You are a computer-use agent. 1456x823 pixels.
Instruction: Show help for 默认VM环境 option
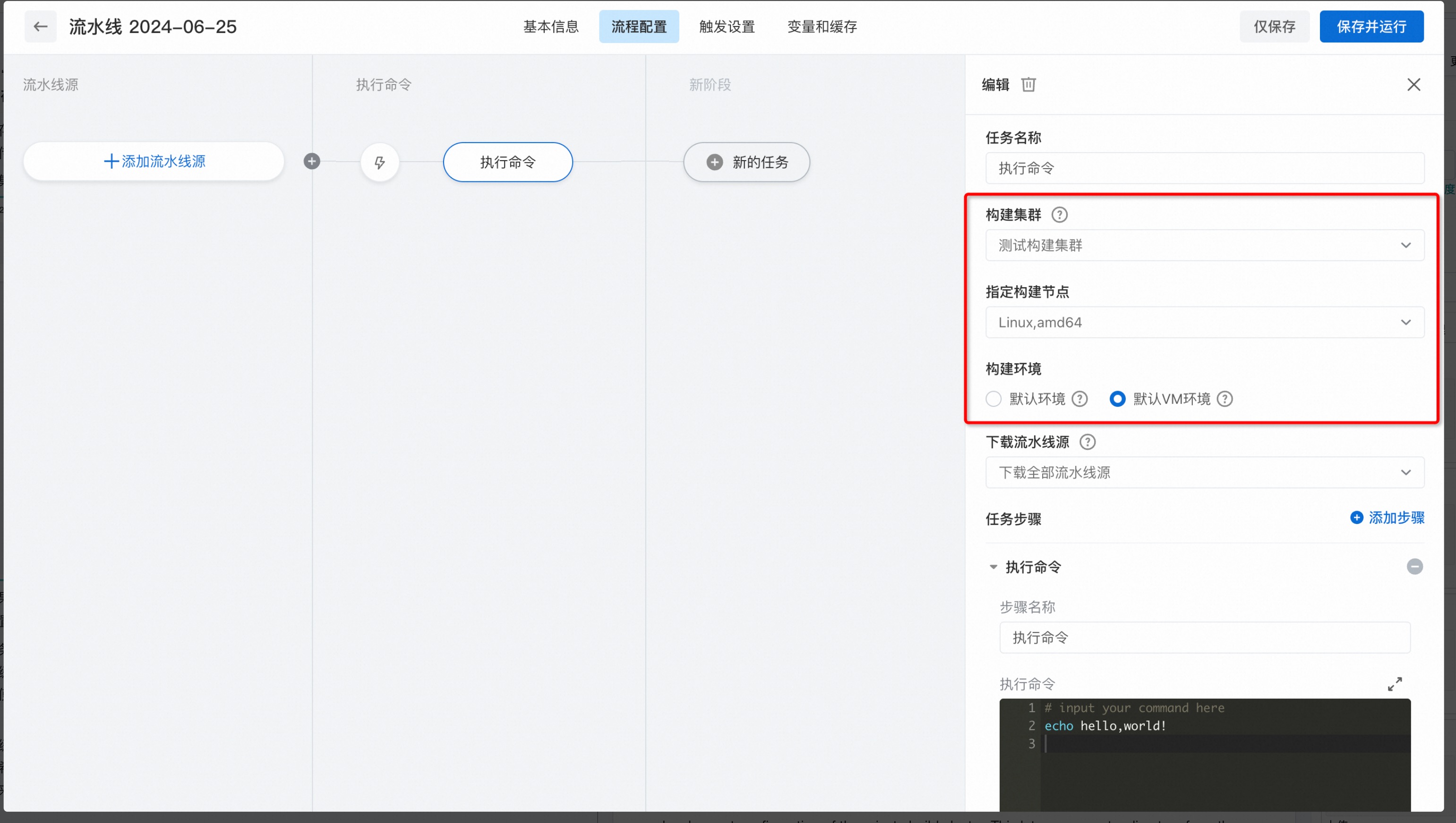click(x=1225, y=399)
